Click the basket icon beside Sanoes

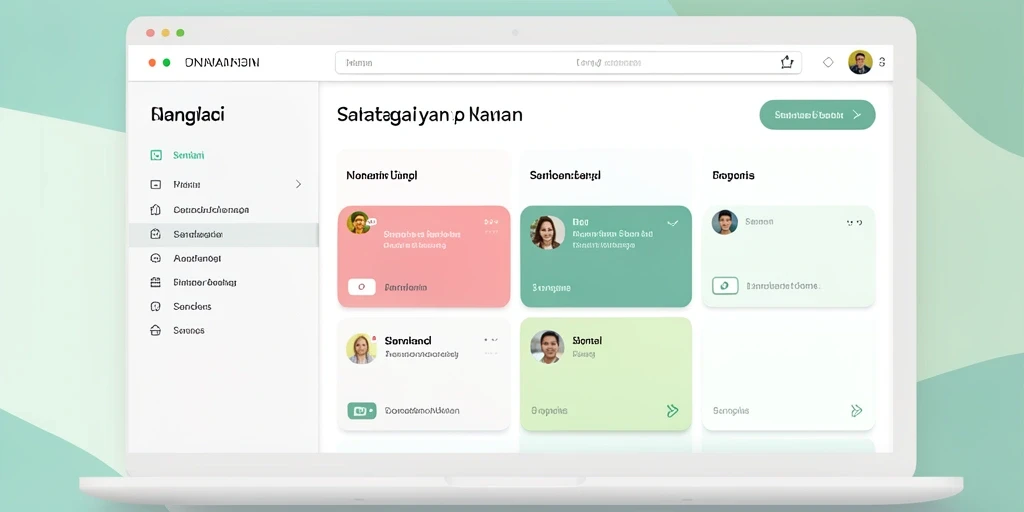(155, 330)
